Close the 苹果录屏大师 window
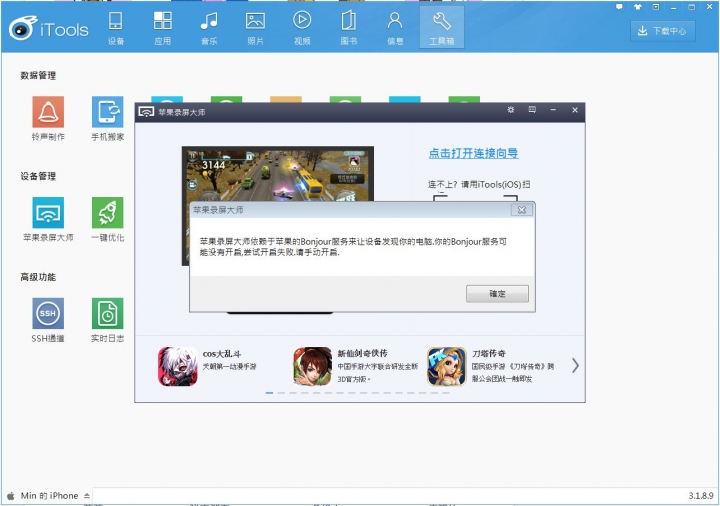 click(574, 110)
